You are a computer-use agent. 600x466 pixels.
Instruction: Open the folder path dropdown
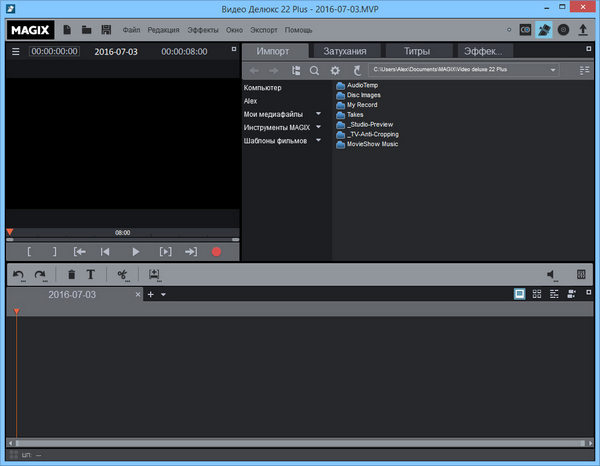pyautogui.click(x=552, y=70)
